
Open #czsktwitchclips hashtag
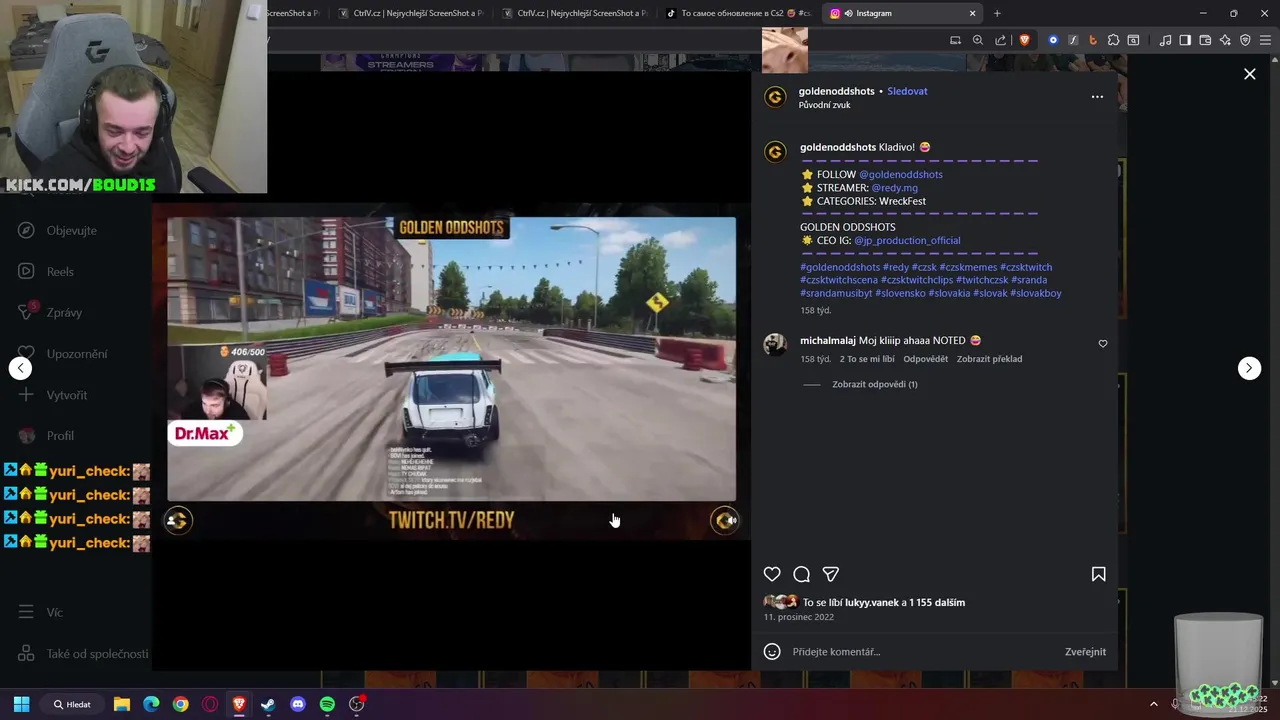[916, 280]
